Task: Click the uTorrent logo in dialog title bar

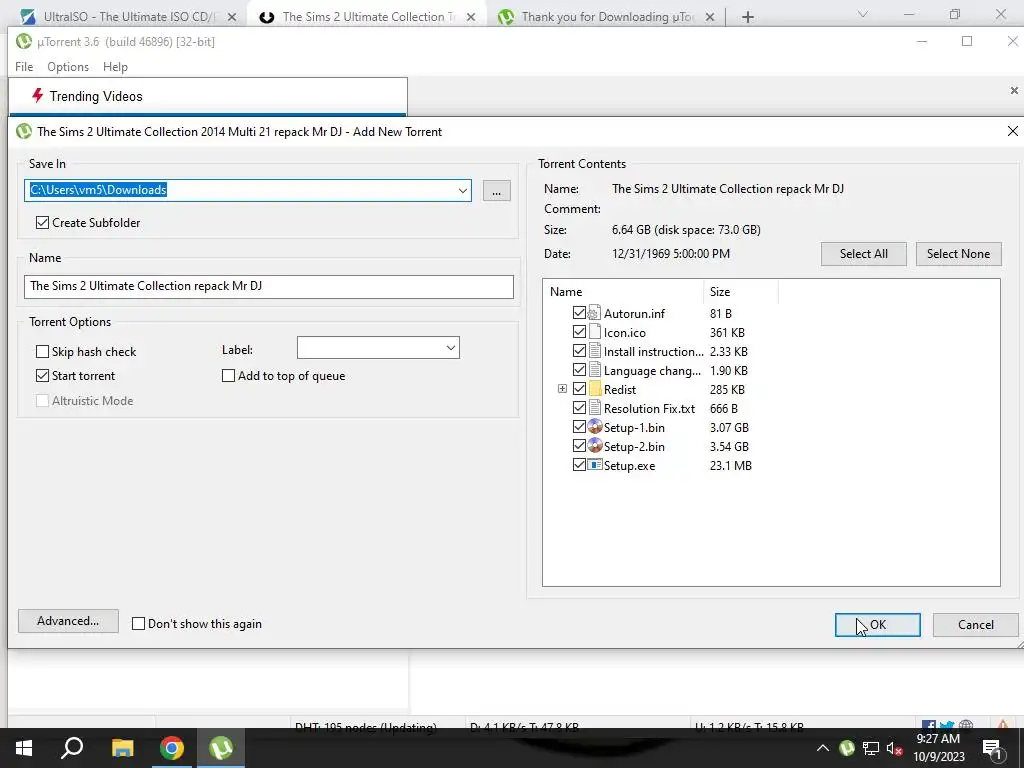Action: (24, 131)
